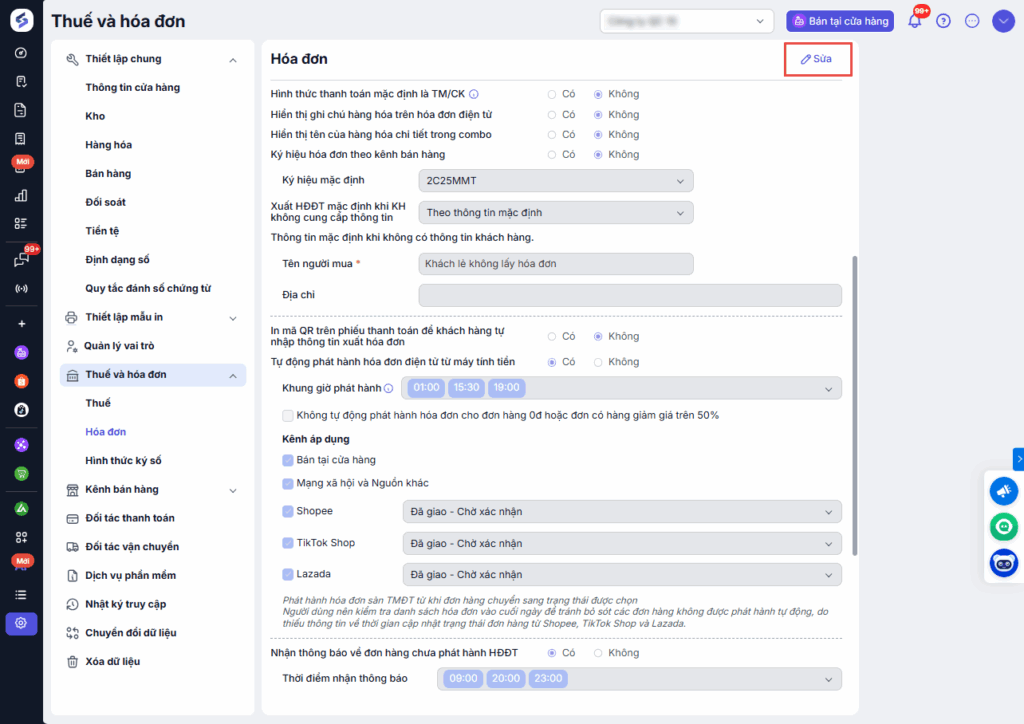
Task: Open the green chat support floating icon
Action: coord(1004,527)
